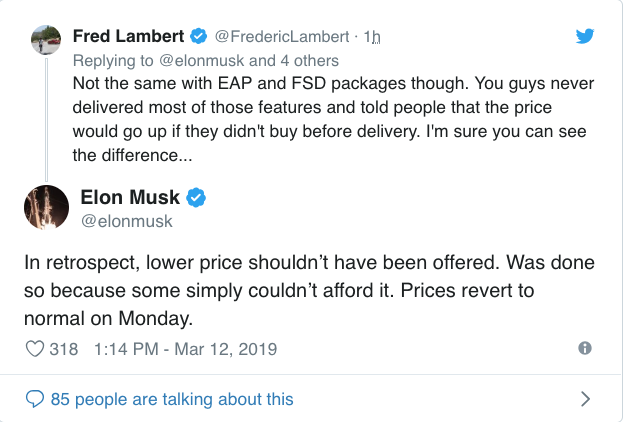The width and height of the screenshot is (624, 422).
Task: Click '85 people are talking about this'
Action: pos(172,399)
